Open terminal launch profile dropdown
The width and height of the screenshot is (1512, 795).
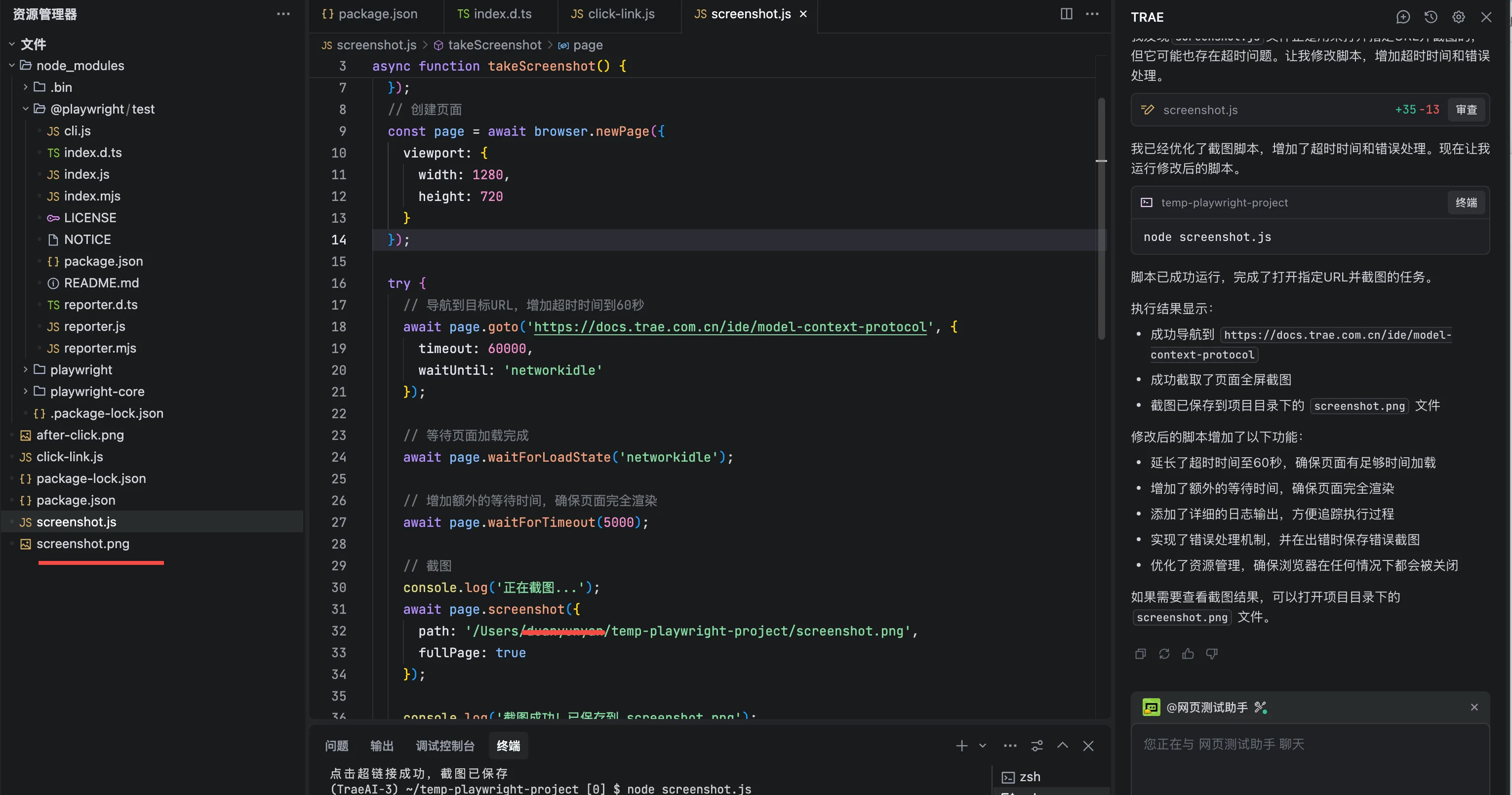(982, 746)
